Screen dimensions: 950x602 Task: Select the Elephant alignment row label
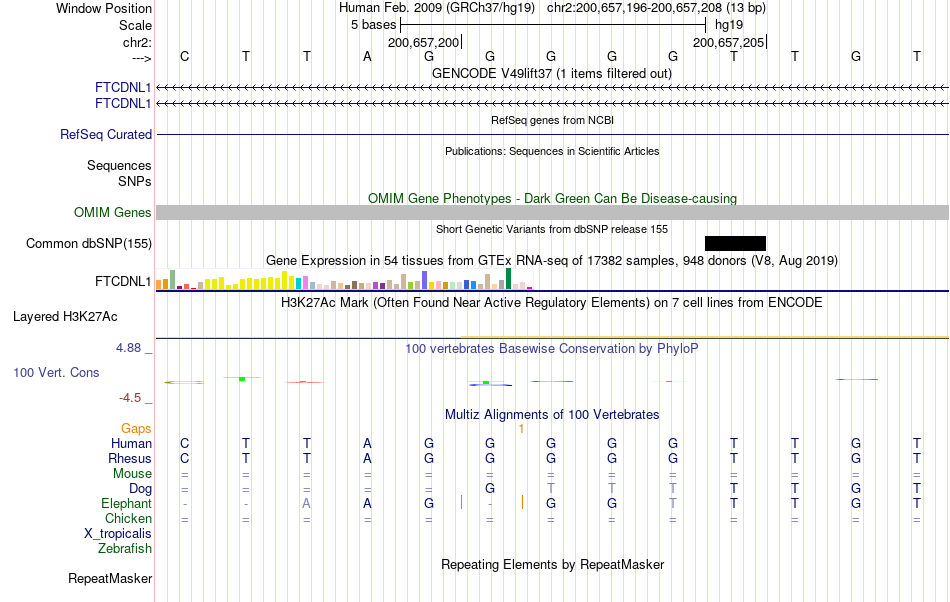pyautogui.click(x=126, y=503)
